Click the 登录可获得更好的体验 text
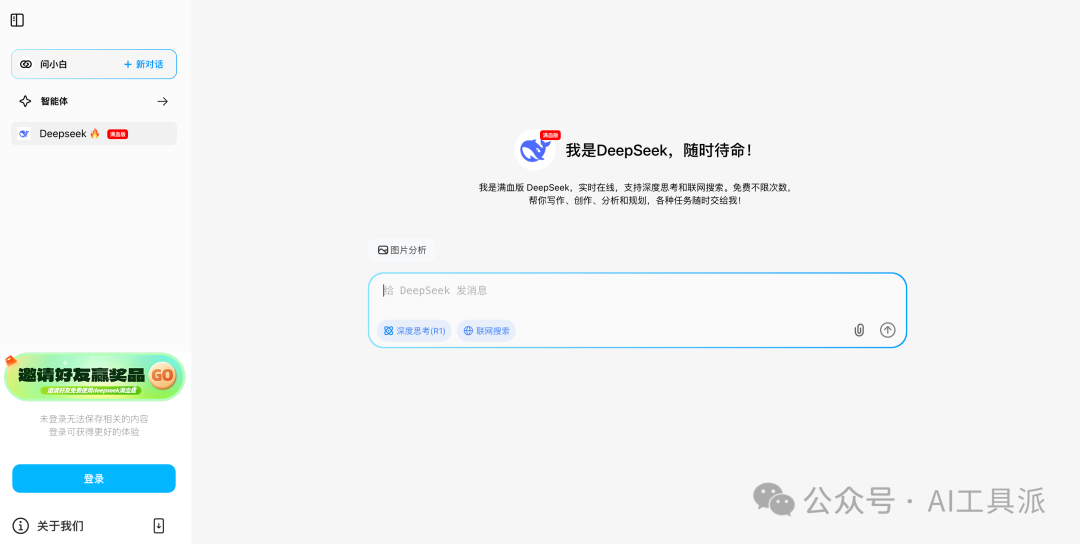 [x=94, y=432]
